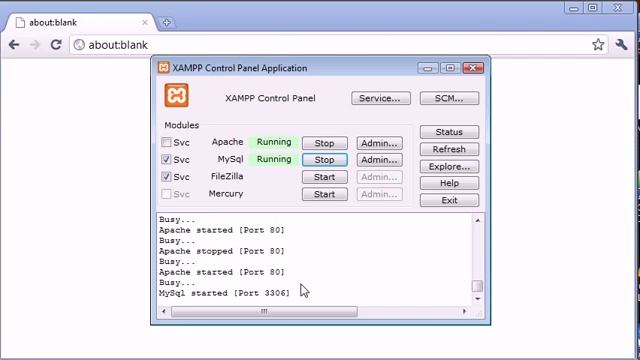Click the XAMPP title bar icon
The image size is (640, 360).
click(163, 67)
